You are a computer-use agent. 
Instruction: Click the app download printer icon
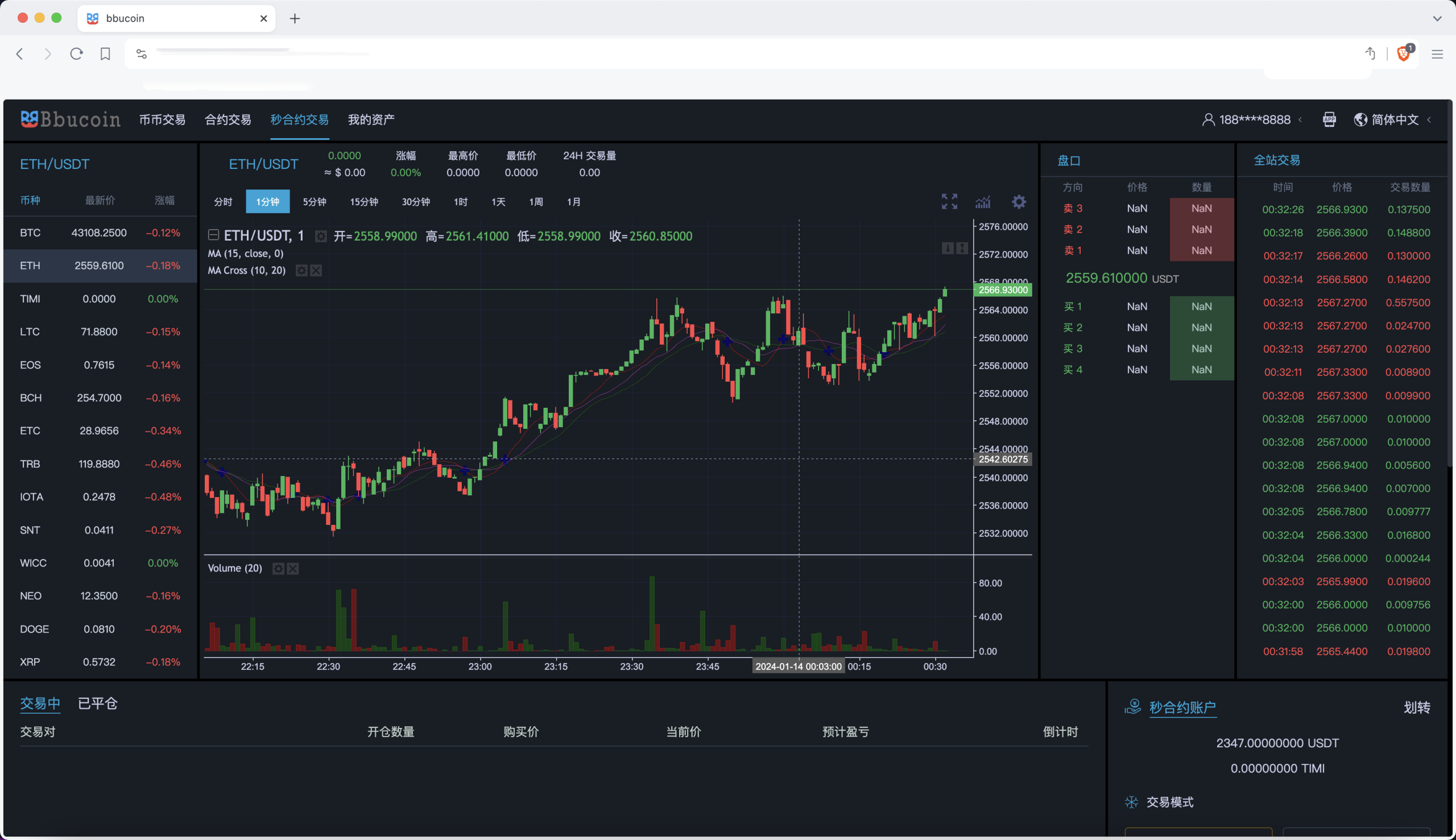click(x=1329, y=119)
